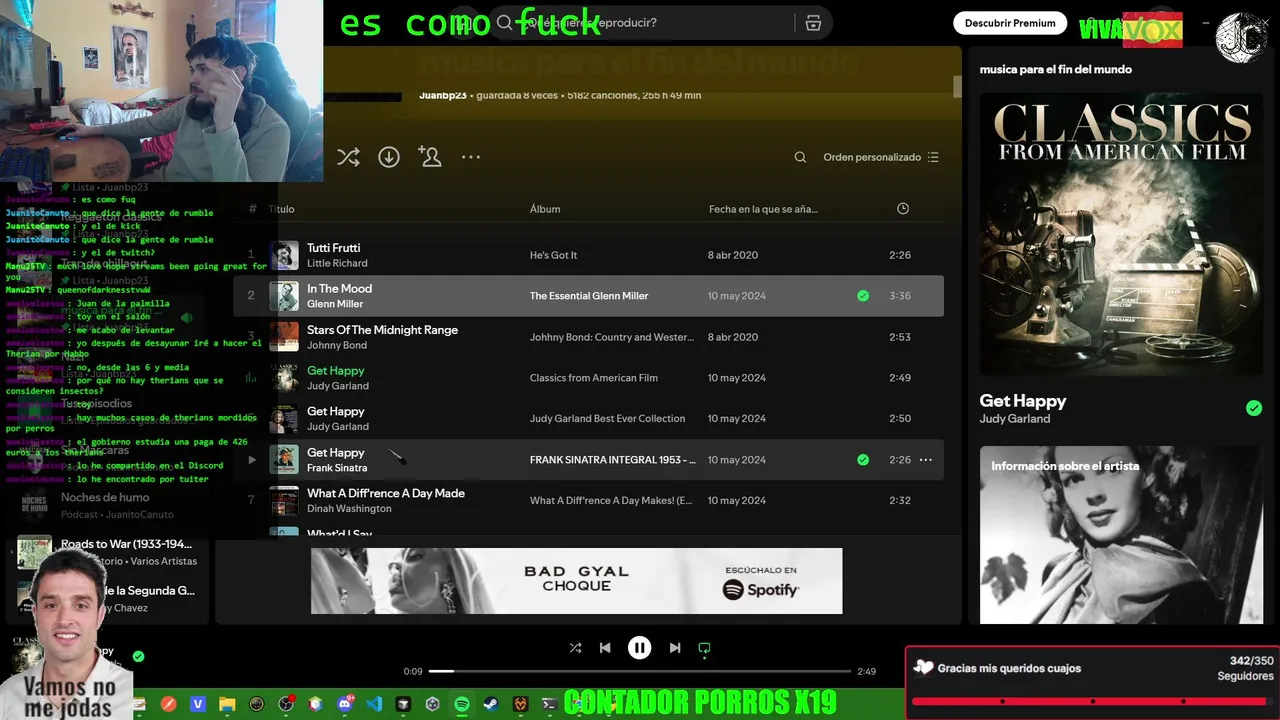The height and width of the screenshot is (720, 1280).
Task: Open the Glenn Miller artist link
Action: [335, 304]
